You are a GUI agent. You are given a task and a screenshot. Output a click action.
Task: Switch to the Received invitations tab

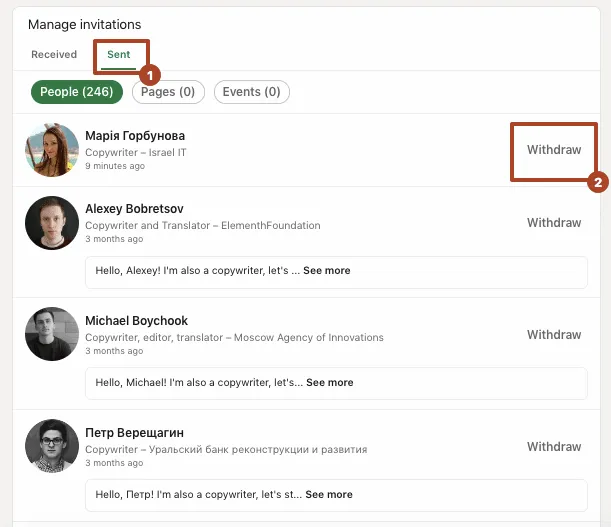pos(54,54)
